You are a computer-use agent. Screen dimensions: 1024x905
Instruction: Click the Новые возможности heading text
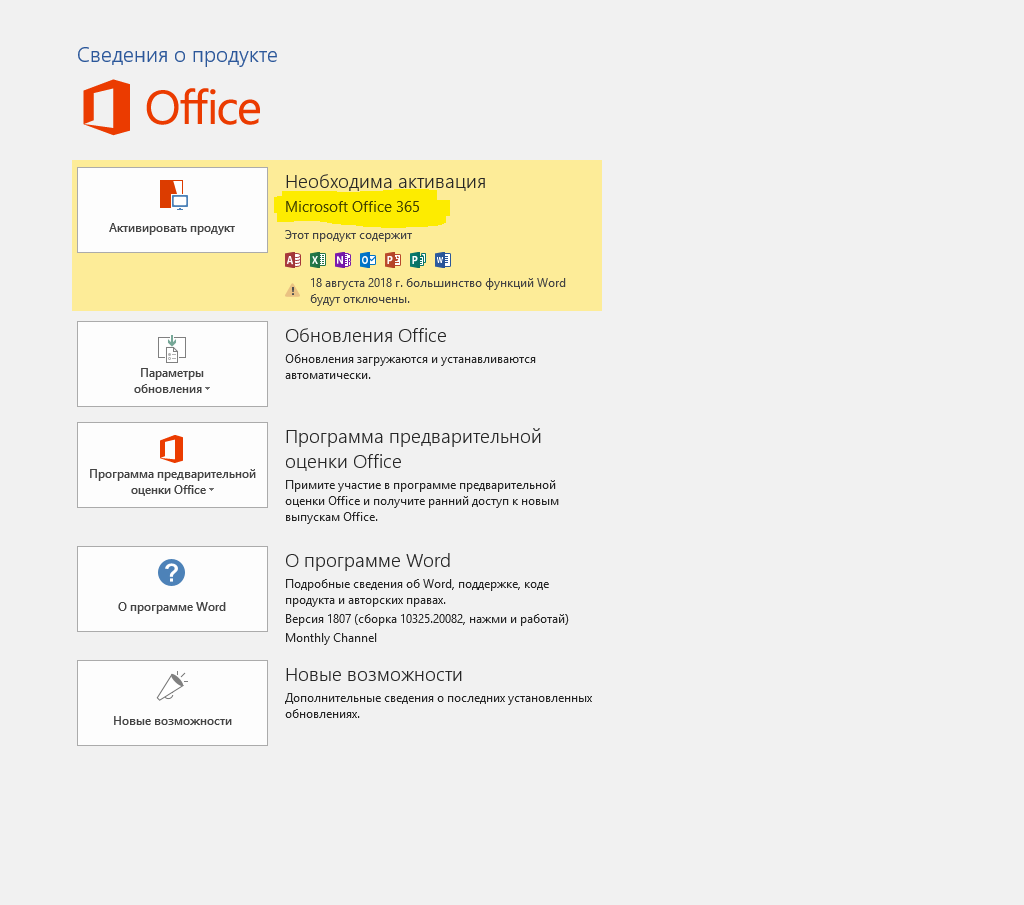[x=374, y=675]
